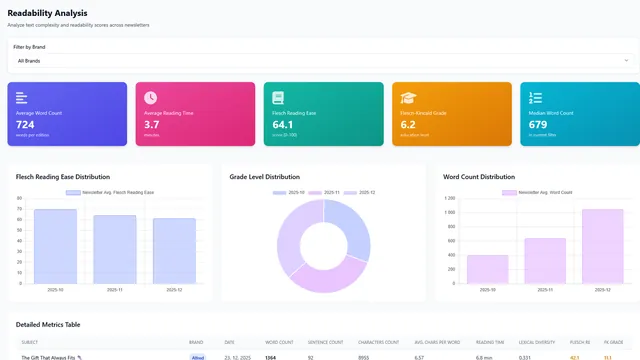The height and width of the screenshot is (360, 640).
Task: Select the tall 2025-12 bar in Word Count Distribution
Action: [602, 247]
